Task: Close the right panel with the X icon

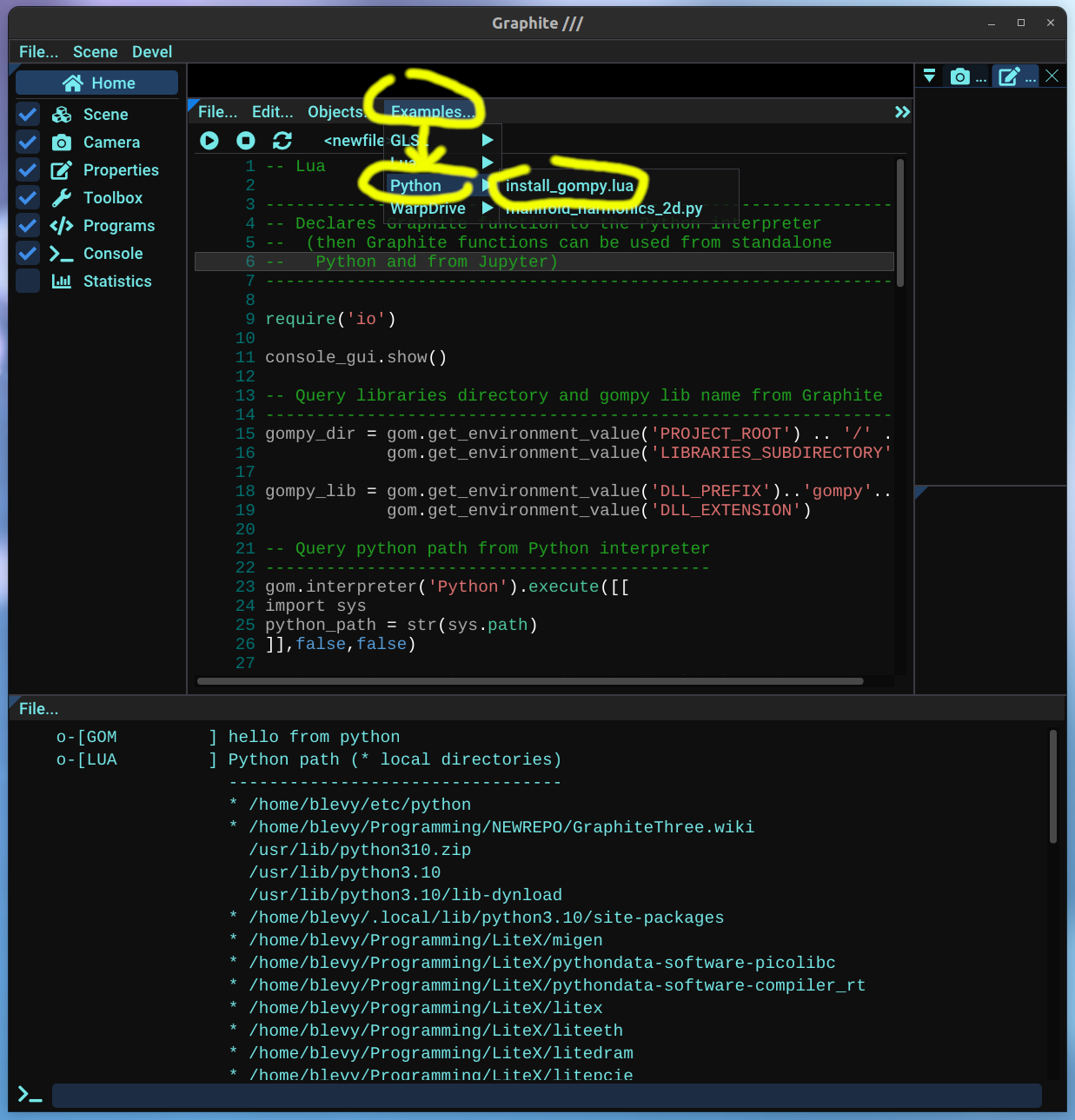Action: 1052,76
